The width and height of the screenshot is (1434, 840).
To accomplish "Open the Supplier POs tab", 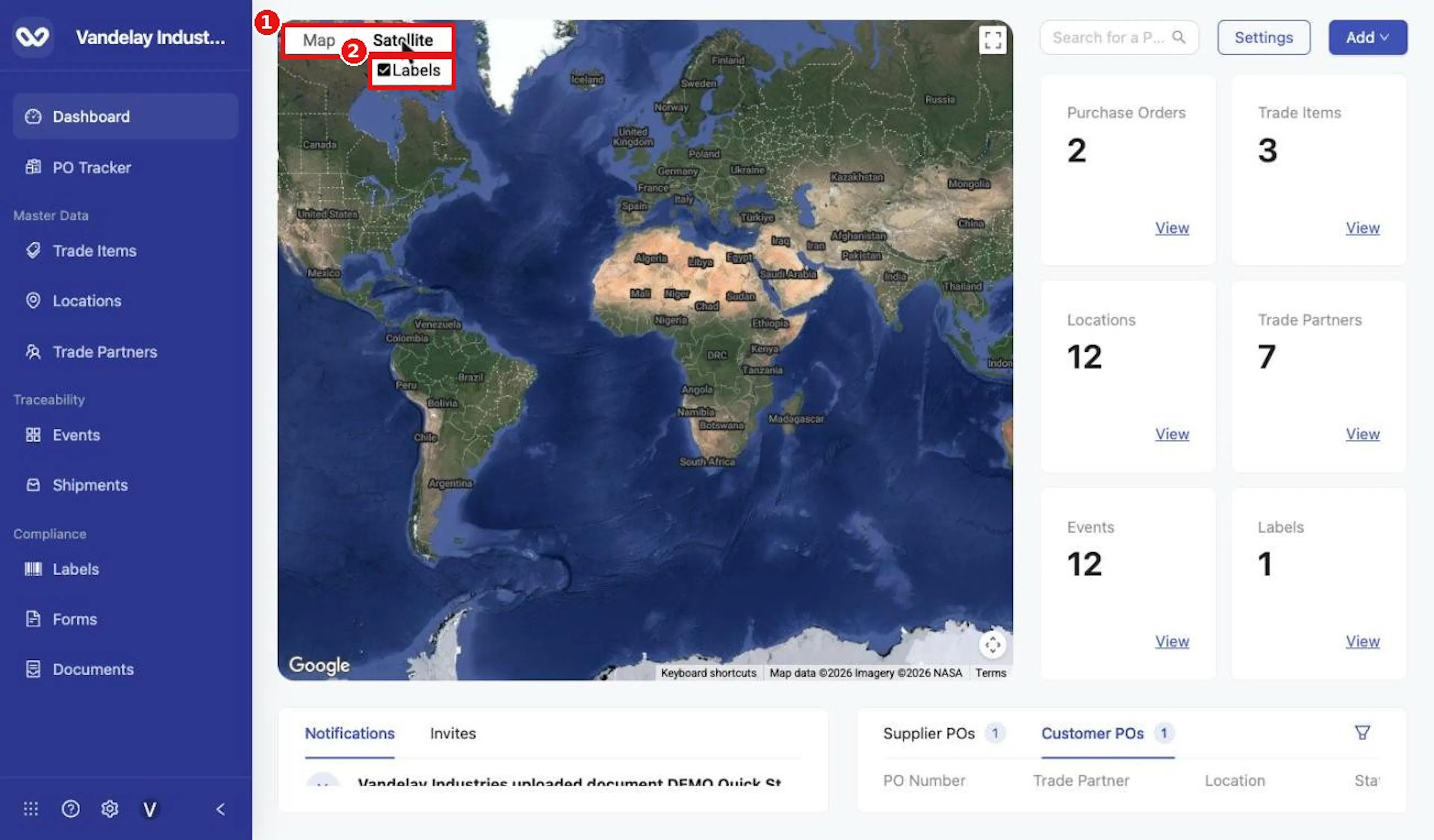I will point(944,733).
